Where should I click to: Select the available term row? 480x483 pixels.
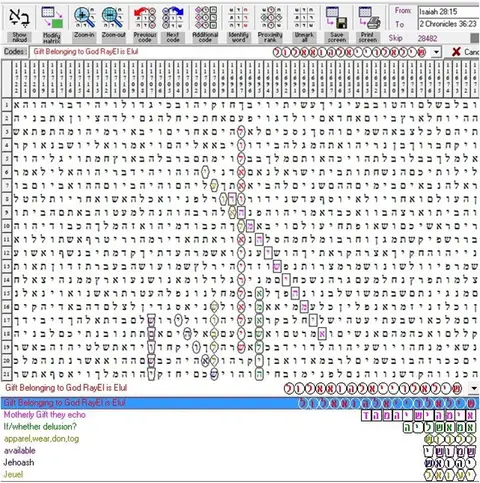240,451
